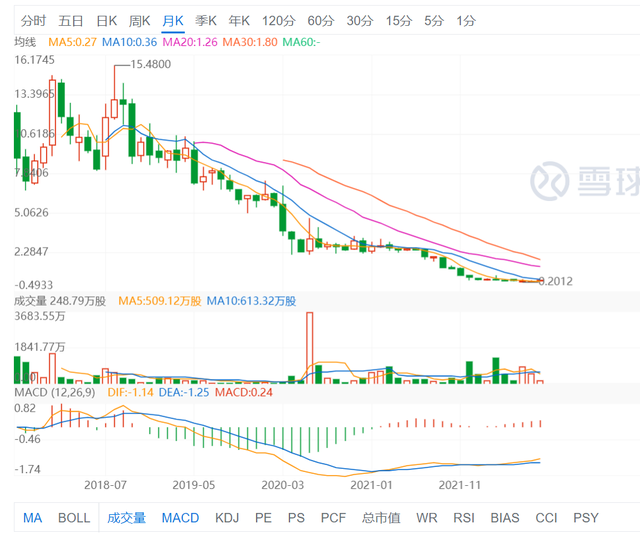Click the 2018-07 date axis label
Screen dimensions: 640x535
click(x=105, y=485)
